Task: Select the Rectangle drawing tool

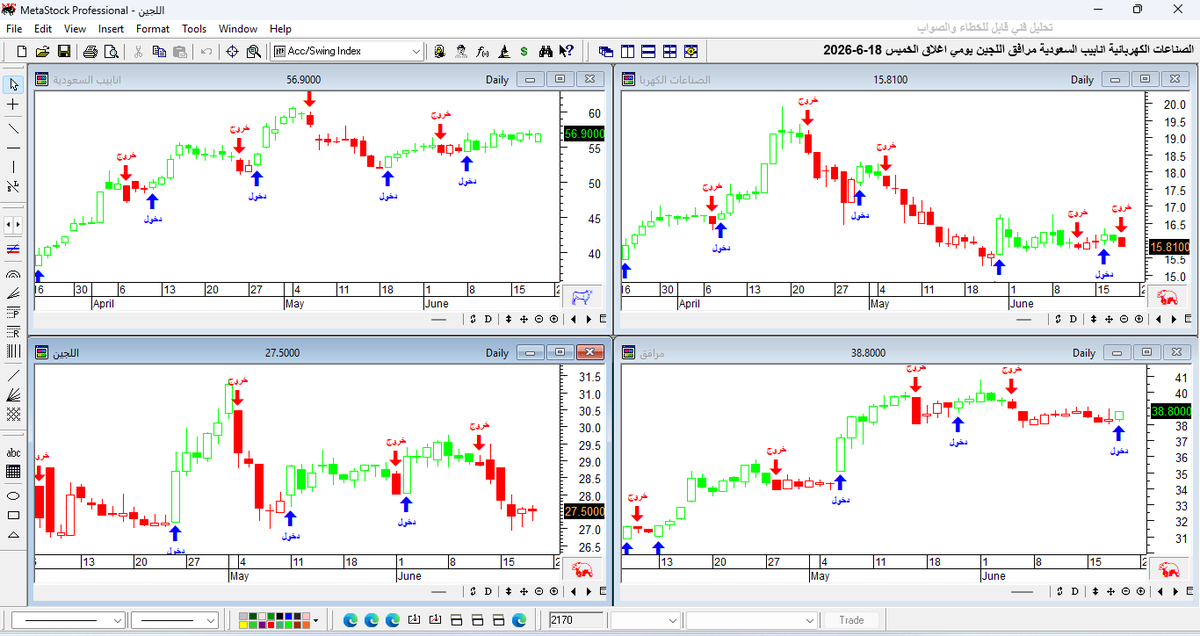Action: tap(14, 515)
